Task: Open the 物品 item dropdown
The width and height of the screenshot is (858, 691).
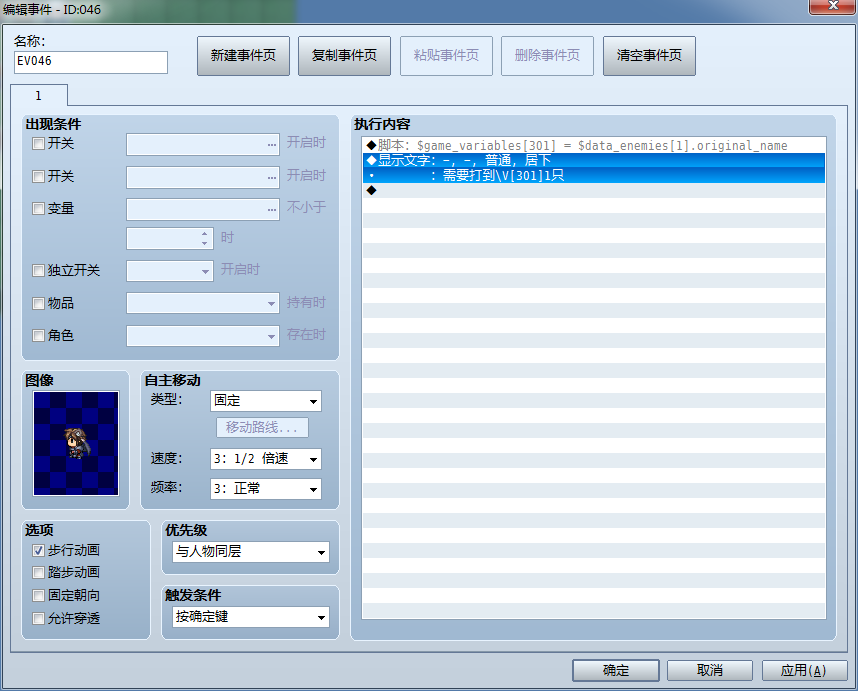Action: pyautogui.click(x=203, y=303)
